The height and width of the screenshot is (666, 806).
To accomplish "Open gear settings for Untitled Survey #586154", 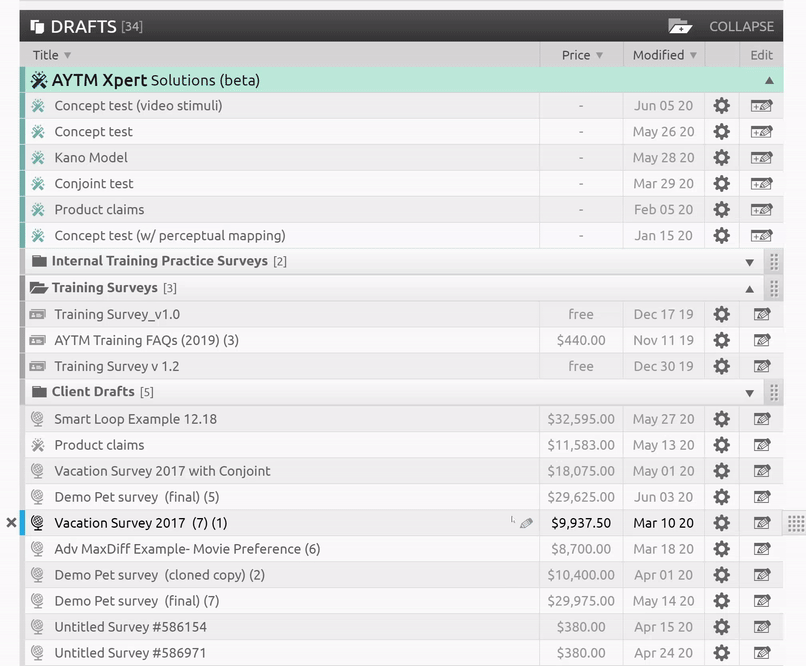I will pyautogui.click(x=721, y=627).
